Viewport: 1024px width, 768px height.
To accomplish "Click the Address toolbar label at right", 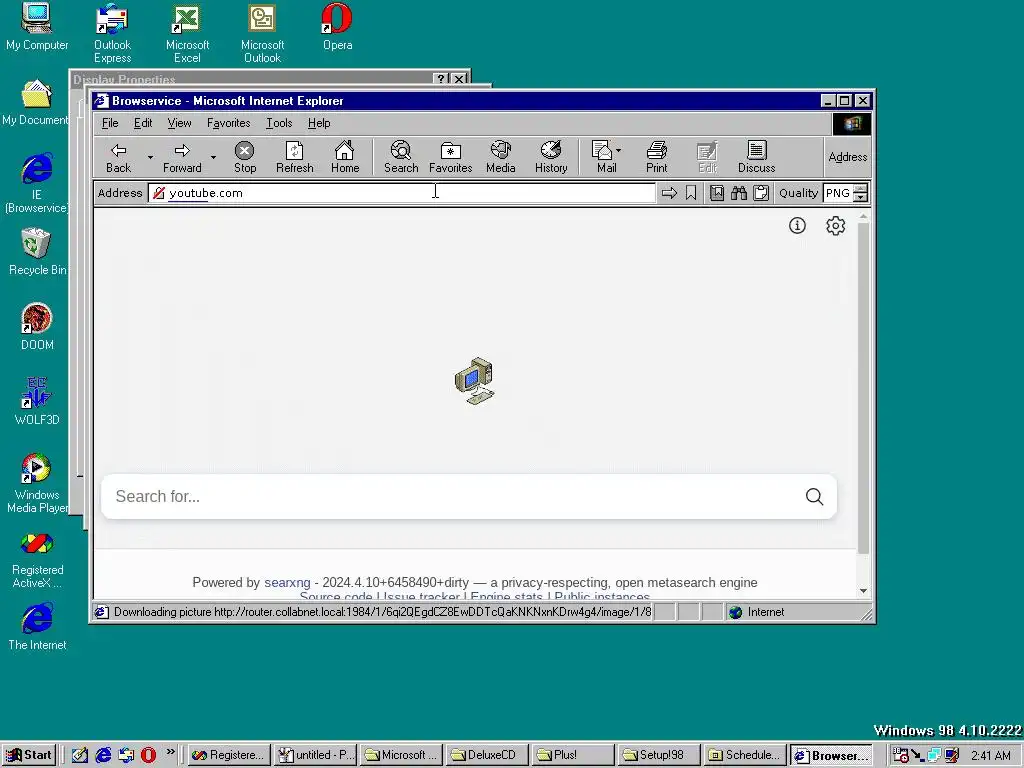I will tap(847, 157).
